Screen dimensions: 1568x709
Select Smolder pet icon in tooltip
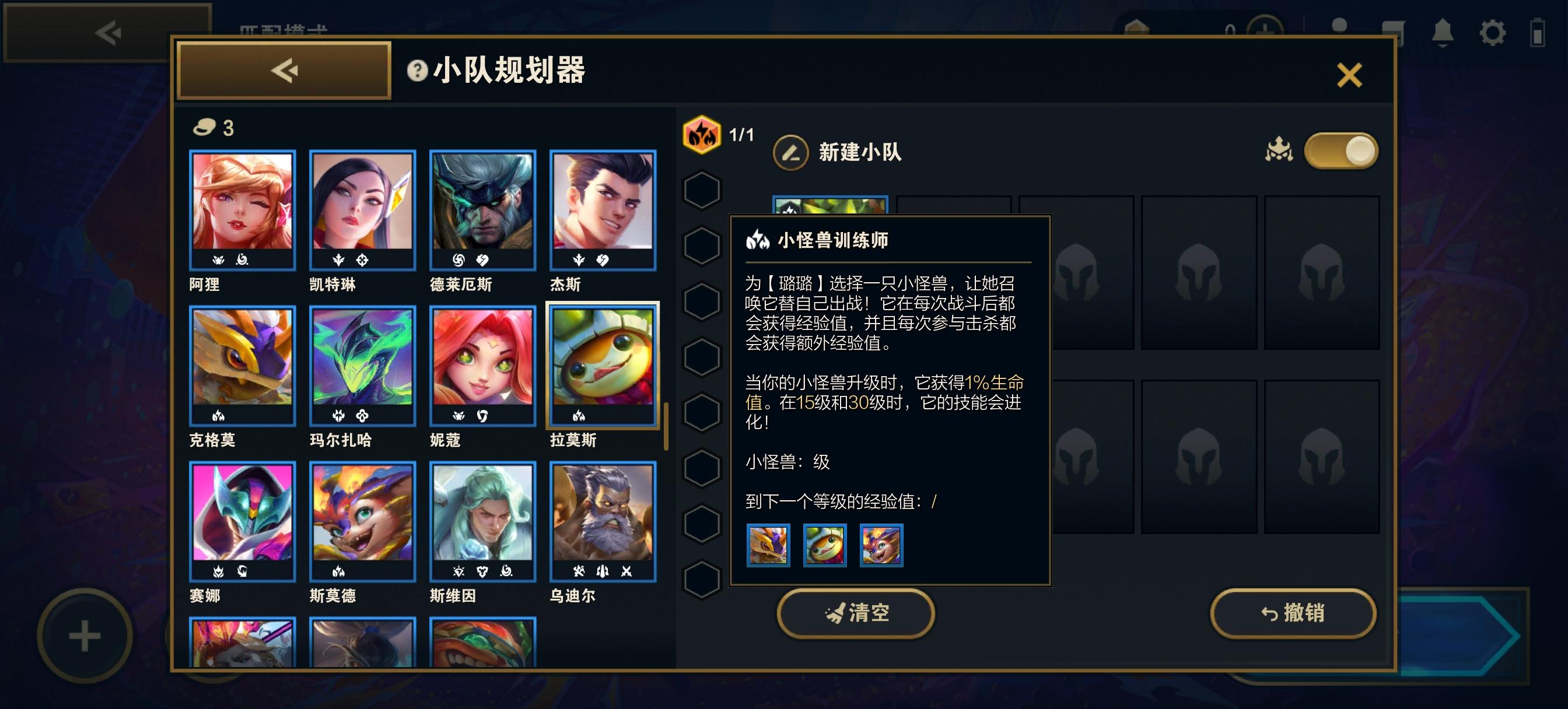pos(881,545)
